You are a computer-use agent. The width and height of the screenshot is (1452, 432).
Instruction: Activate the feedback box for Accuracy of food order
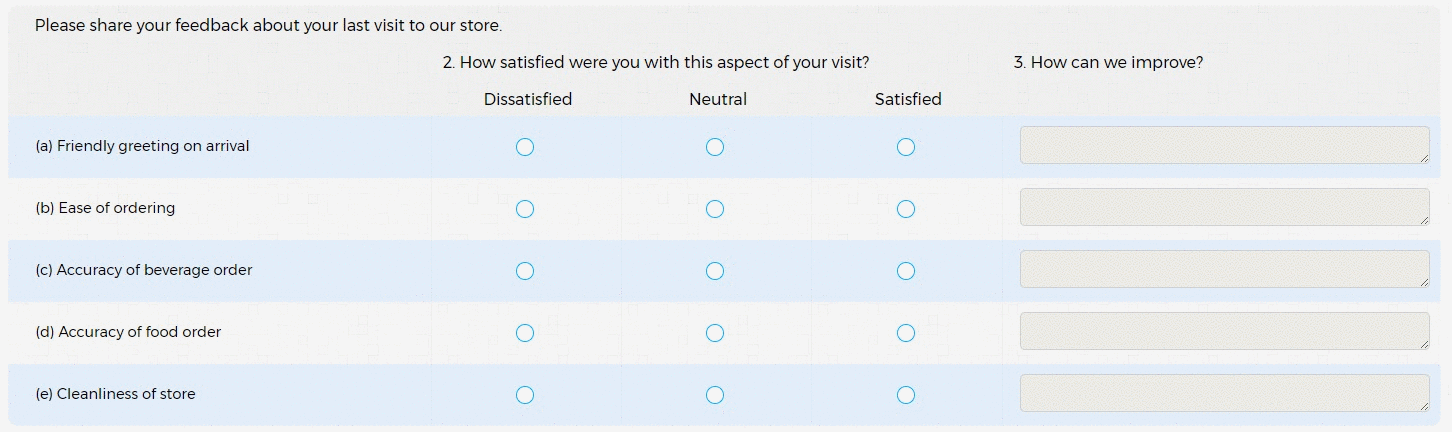pos(1224,331)
